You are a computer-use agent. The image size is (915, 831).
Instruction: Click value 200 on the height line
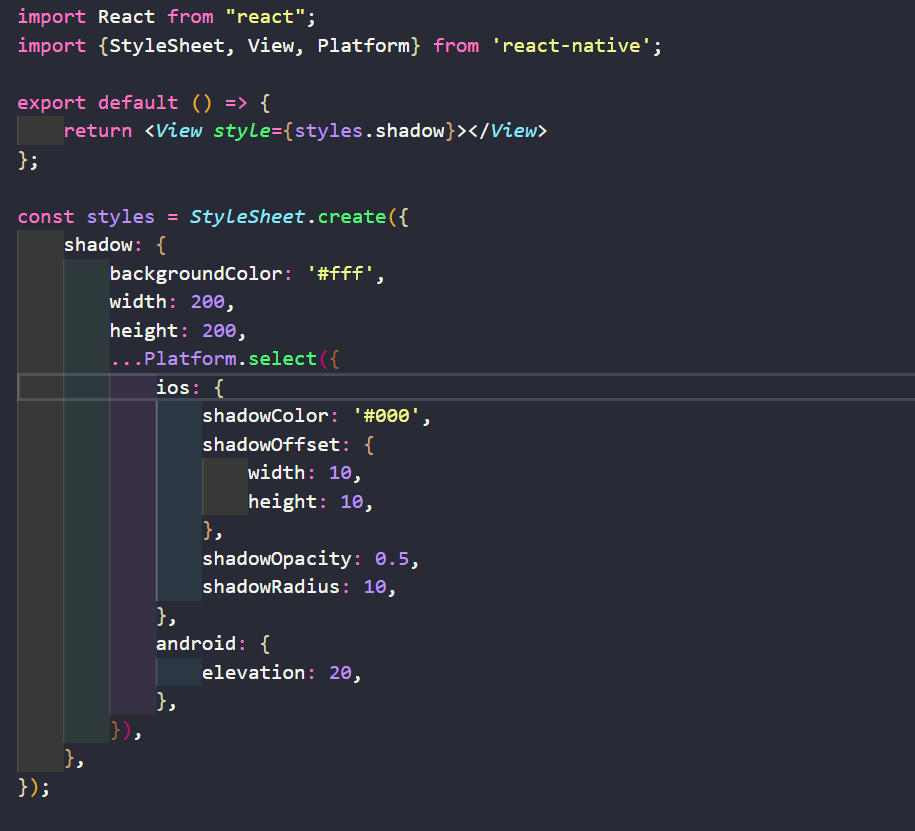coord(219,331)
